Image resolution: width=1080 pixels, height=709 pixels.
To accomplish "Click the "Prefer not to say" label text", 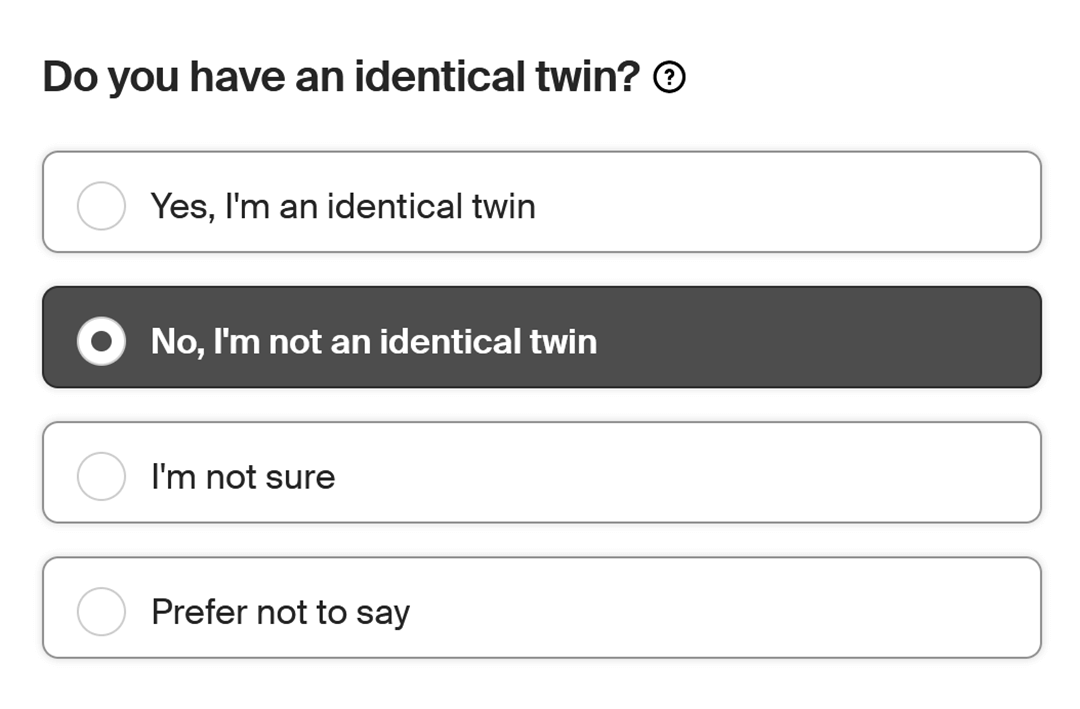I will click(x=280, y=612).
